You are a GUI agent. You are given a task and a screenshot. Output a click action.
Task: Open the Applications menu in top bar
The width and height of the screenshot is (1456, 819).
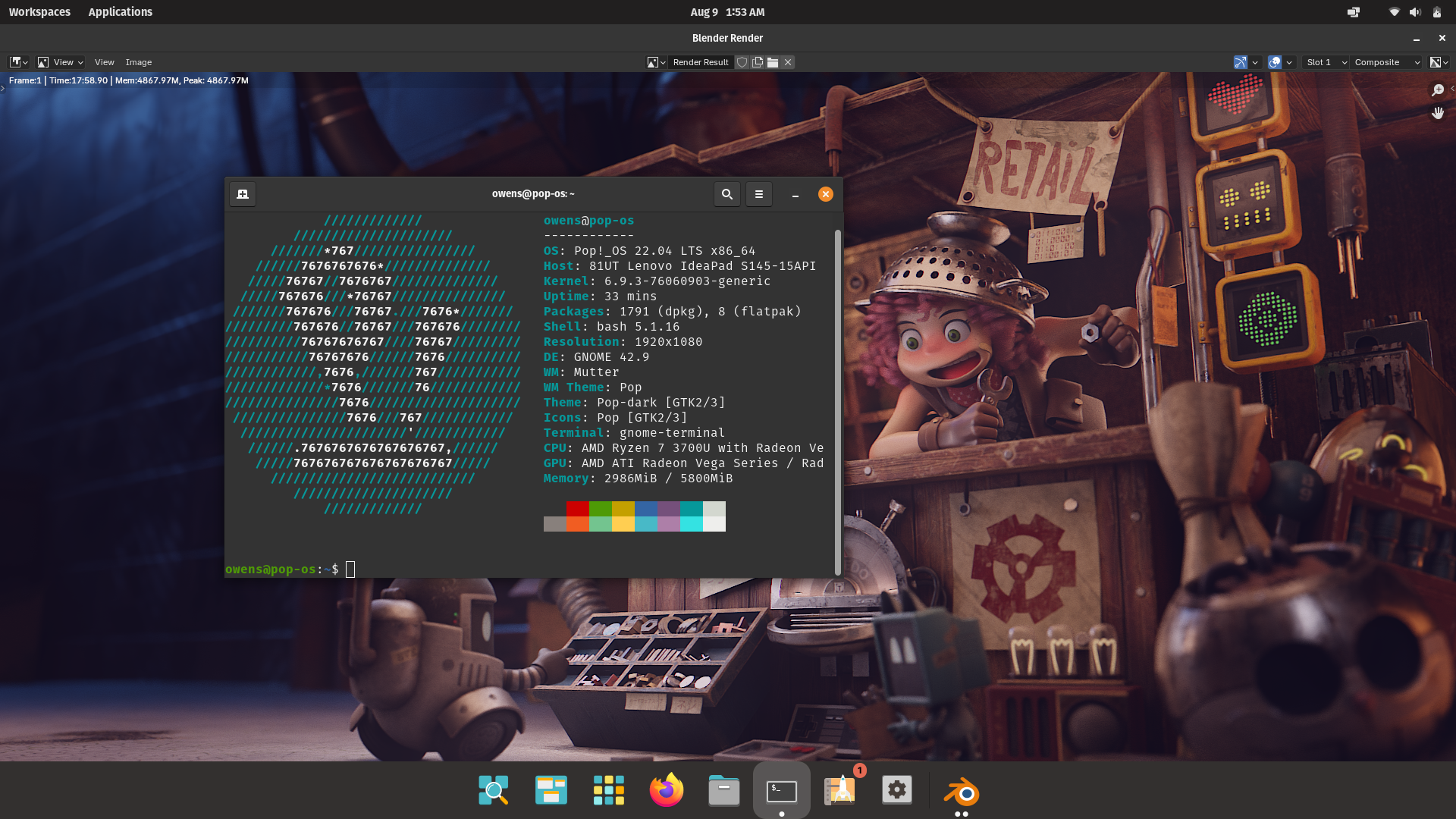coord(120,12)
